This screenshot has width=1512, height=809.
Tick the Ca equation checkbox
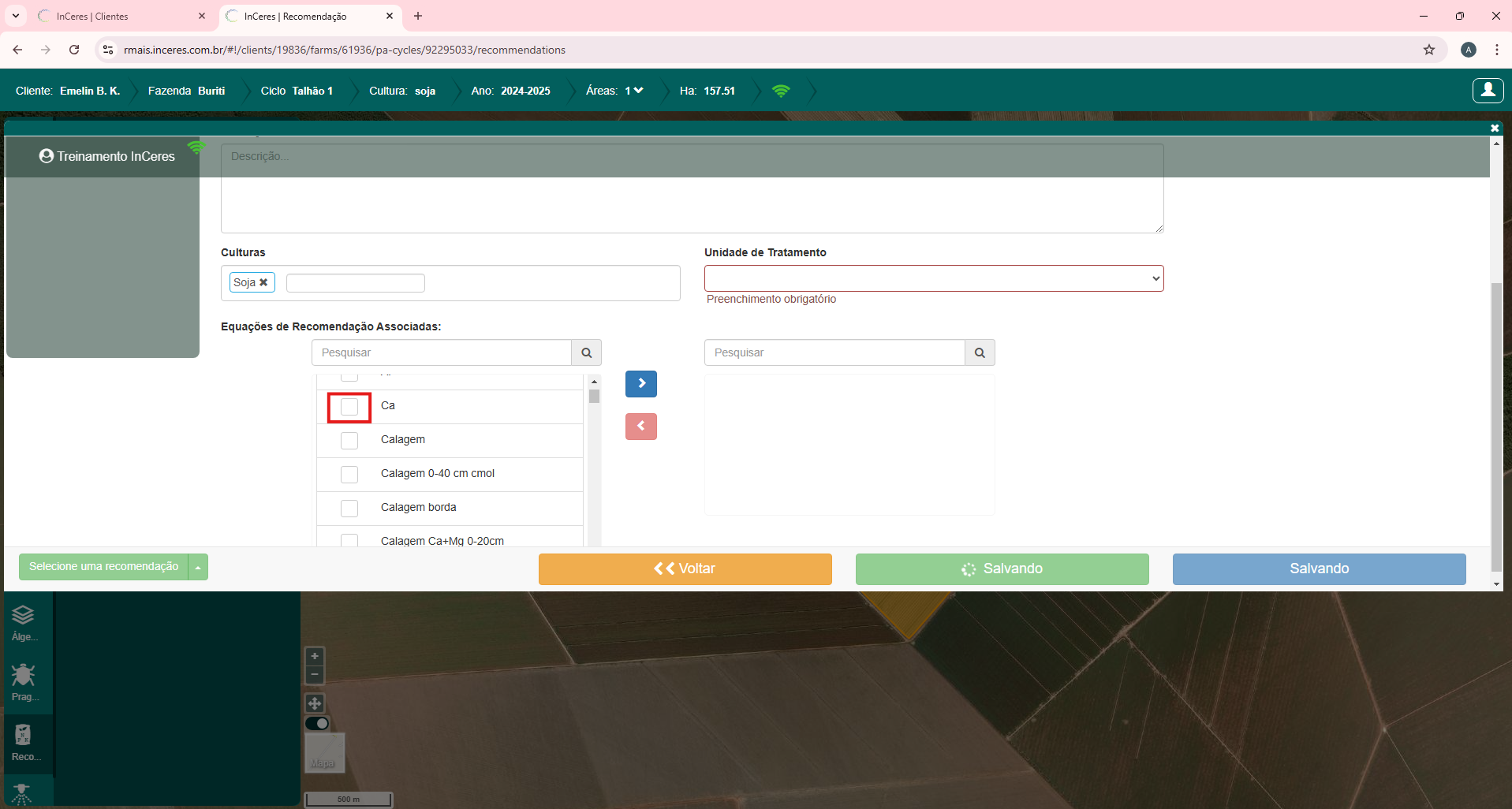click(x=349, y=407)
